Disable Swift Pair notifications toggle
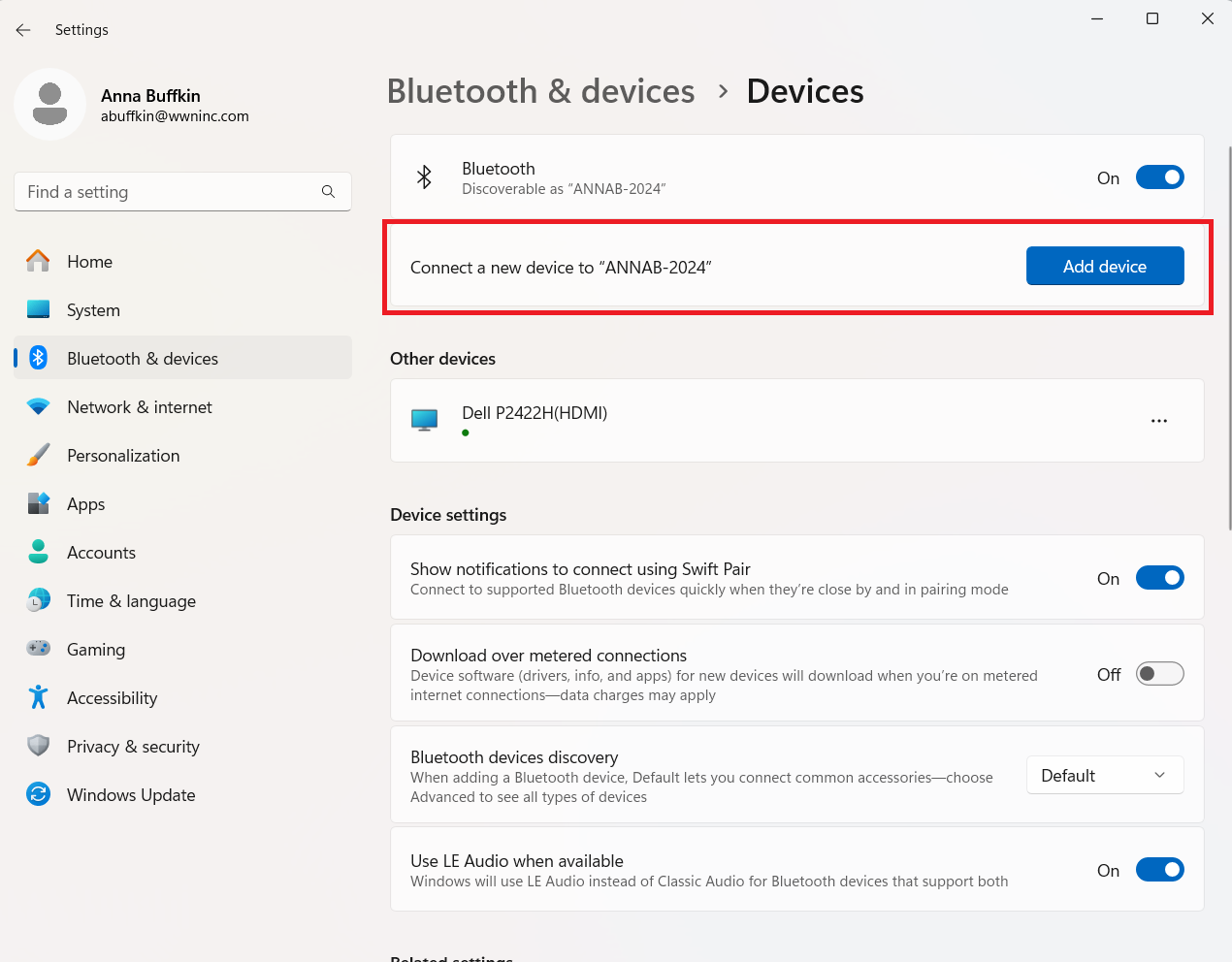The image size is (1232, 962). coord(1160,578)
